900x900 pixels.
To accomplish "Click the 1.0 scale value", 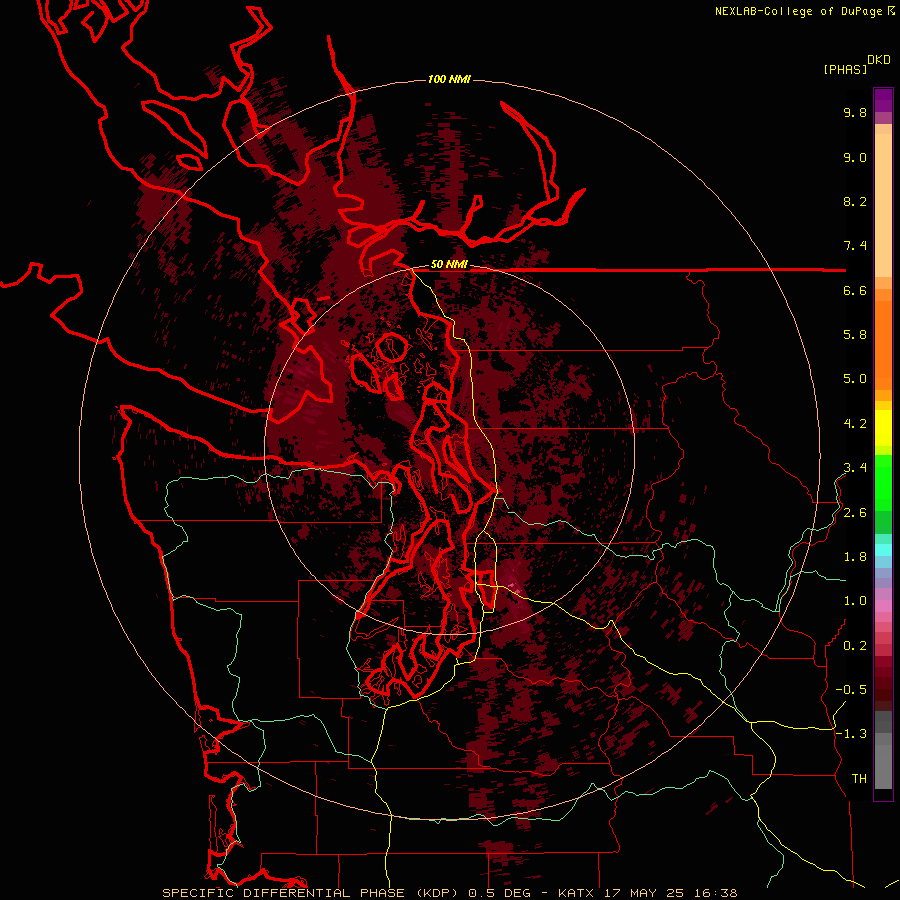I will 855,601.
